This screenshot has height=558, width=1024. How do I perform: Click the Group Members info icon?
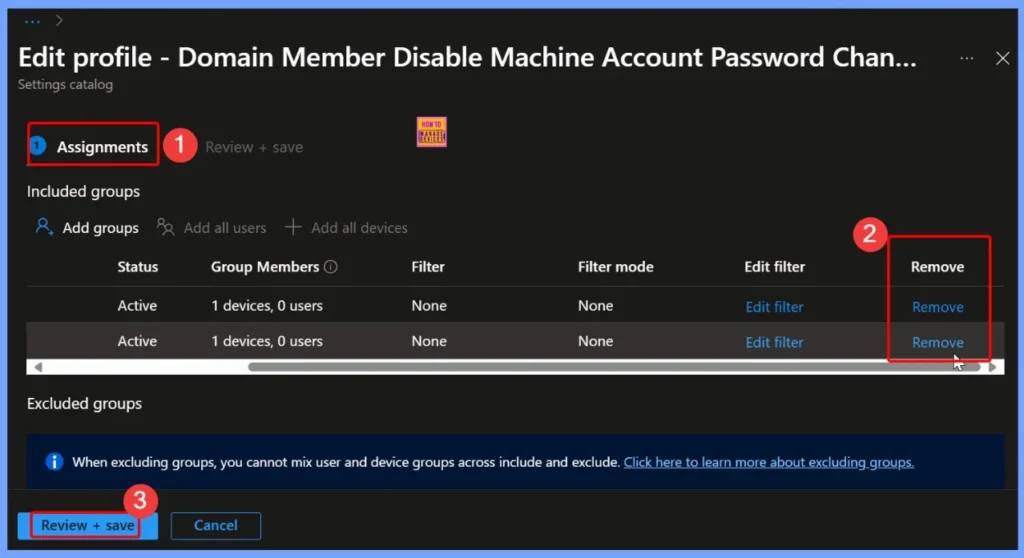pyautogui.click(x=331, y=267)
